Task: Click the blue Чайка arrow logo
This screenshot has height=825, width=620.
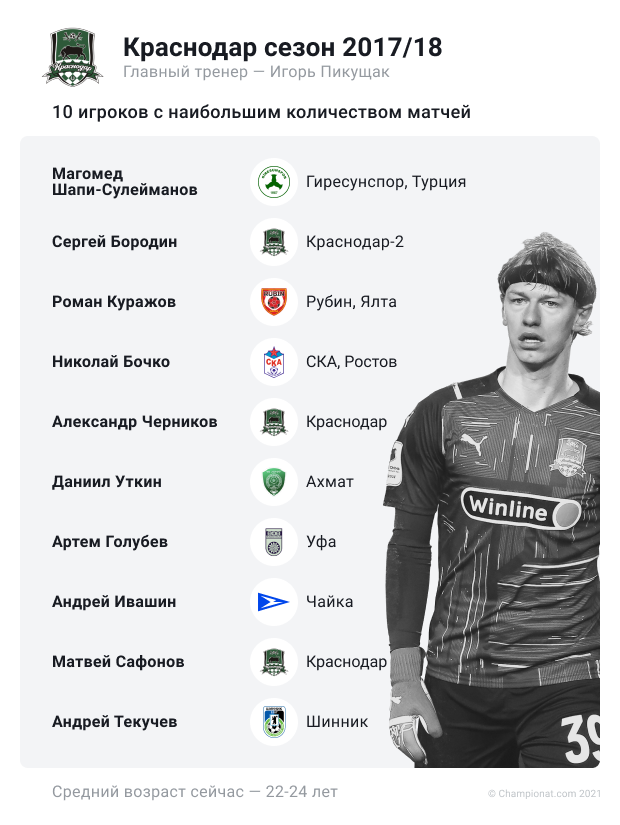Action: (x=274, y=602)
